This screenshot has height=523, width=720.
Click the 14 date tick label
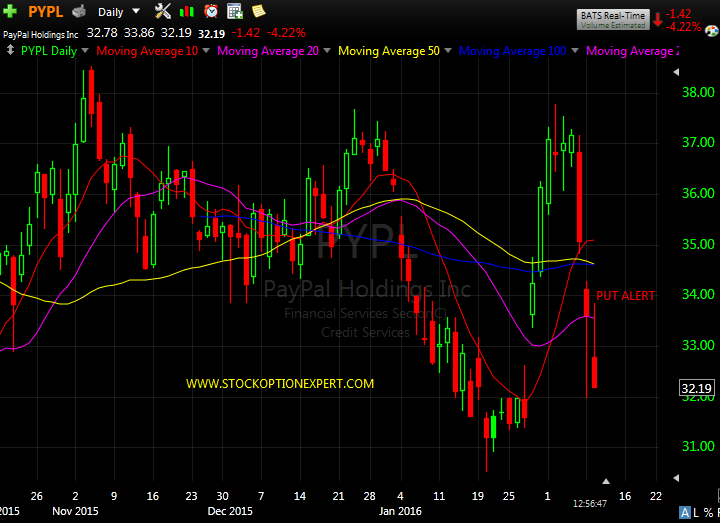coord(299,496)
